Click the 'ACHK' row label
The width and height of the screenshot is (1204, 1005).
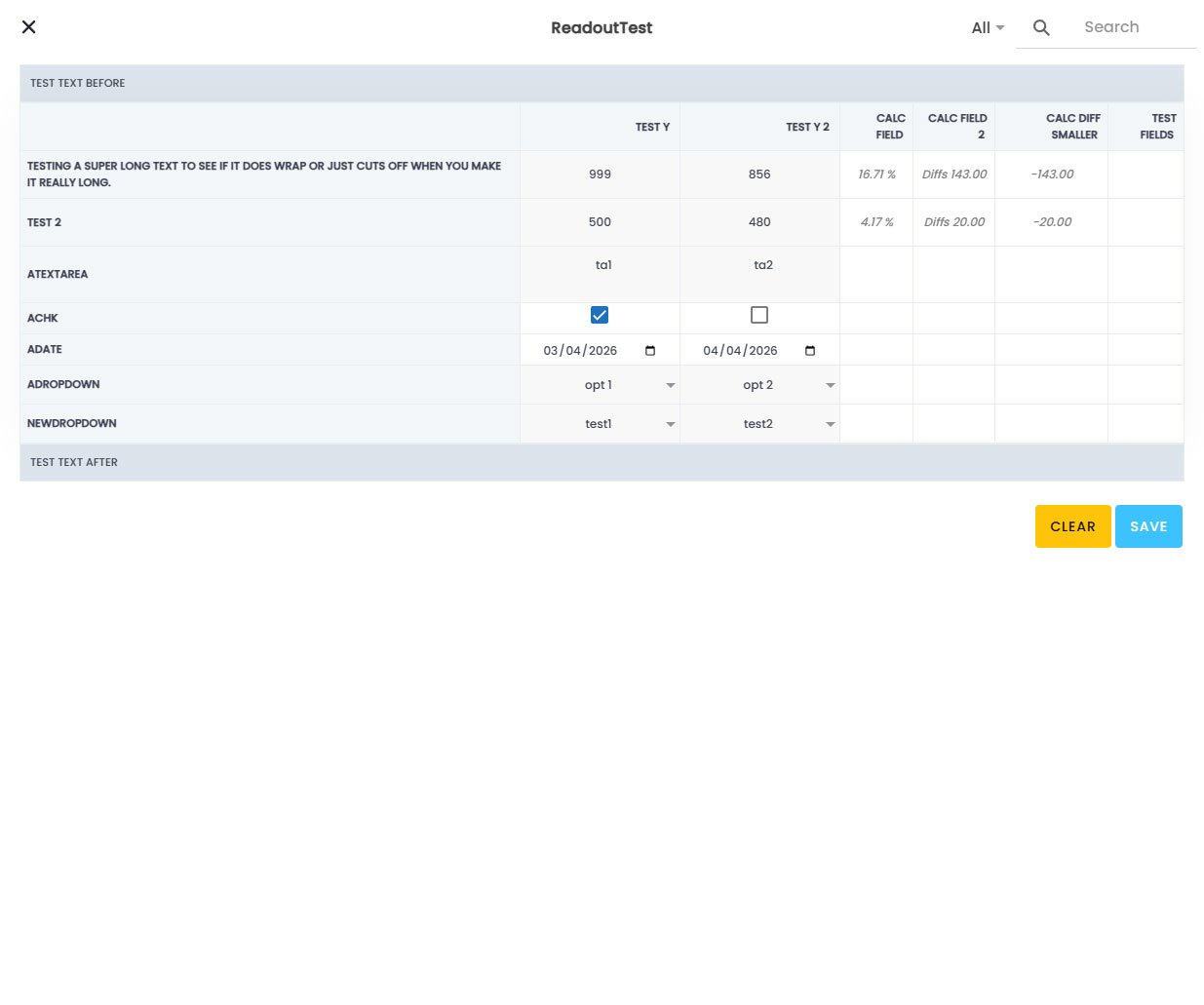point(43,318)
